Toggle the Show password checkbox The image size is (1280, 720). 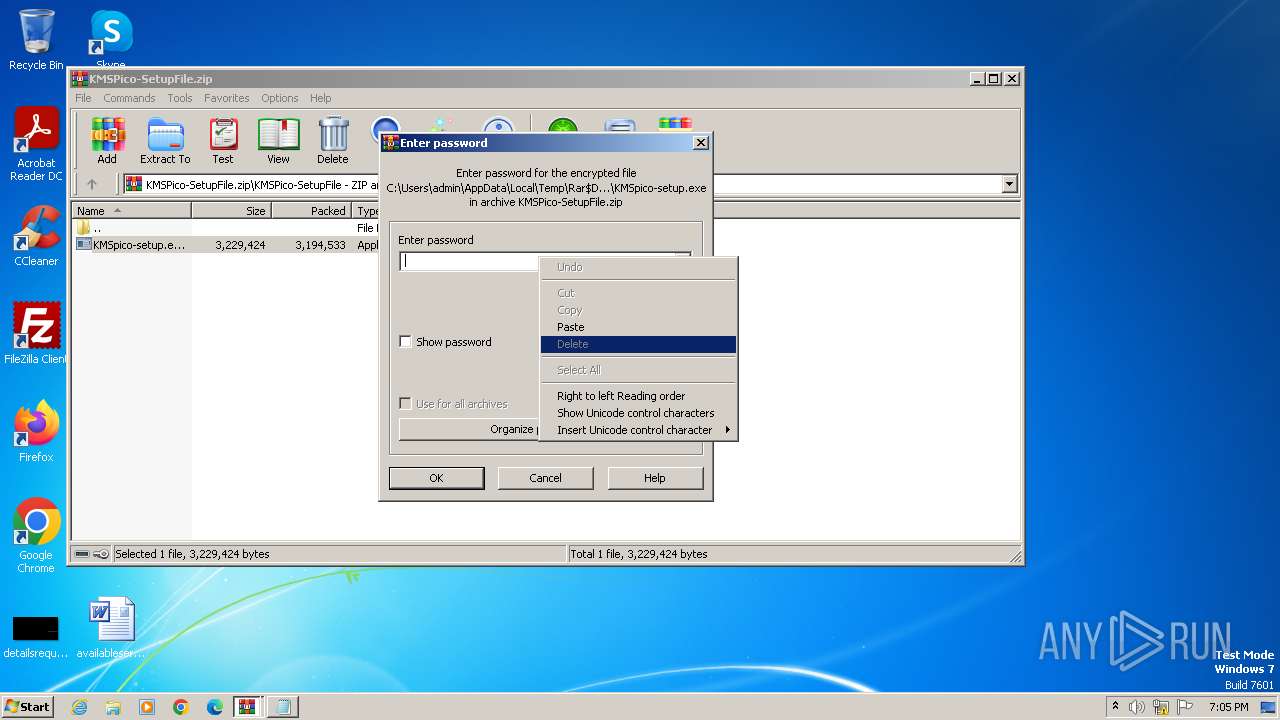405,342
